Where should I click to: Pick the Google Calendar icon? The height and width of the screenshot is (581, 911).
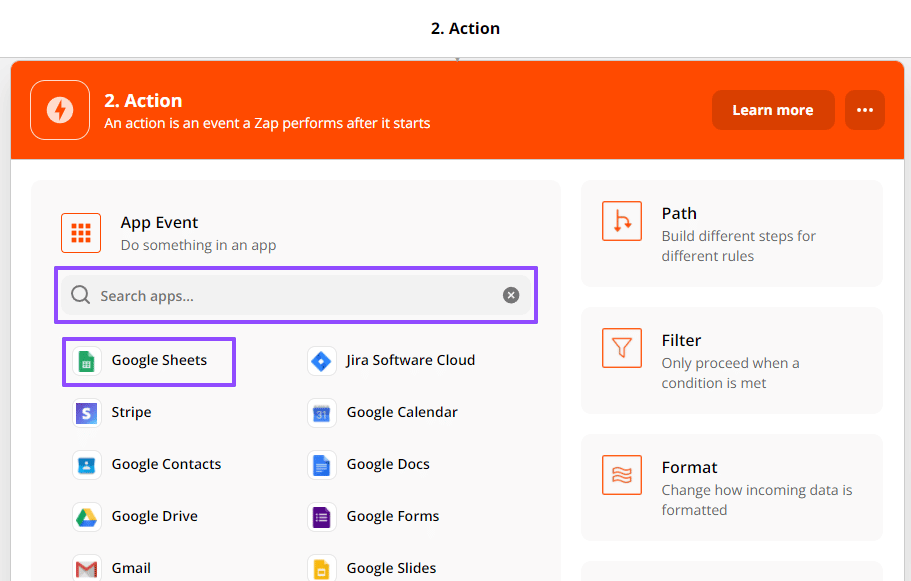click(321, 413)
